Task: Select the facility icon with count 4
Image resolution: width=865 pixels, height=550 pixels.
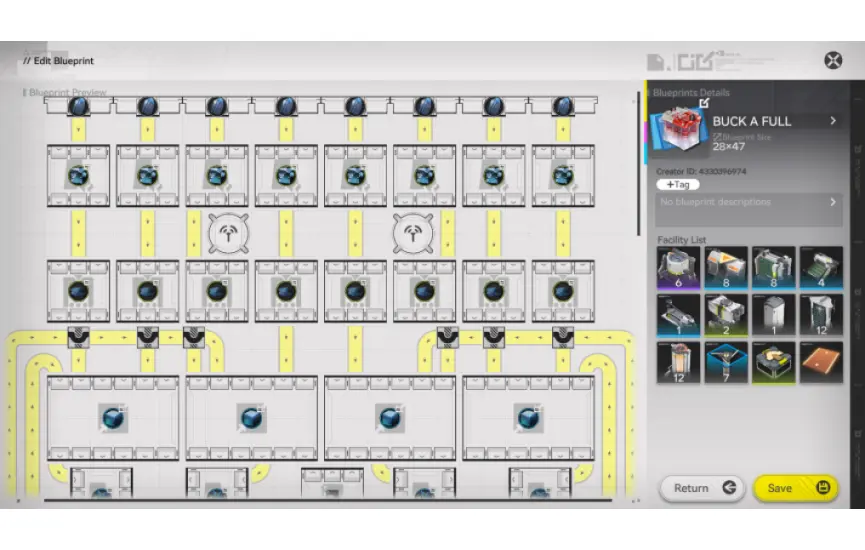Action: [x=820, y=267]
